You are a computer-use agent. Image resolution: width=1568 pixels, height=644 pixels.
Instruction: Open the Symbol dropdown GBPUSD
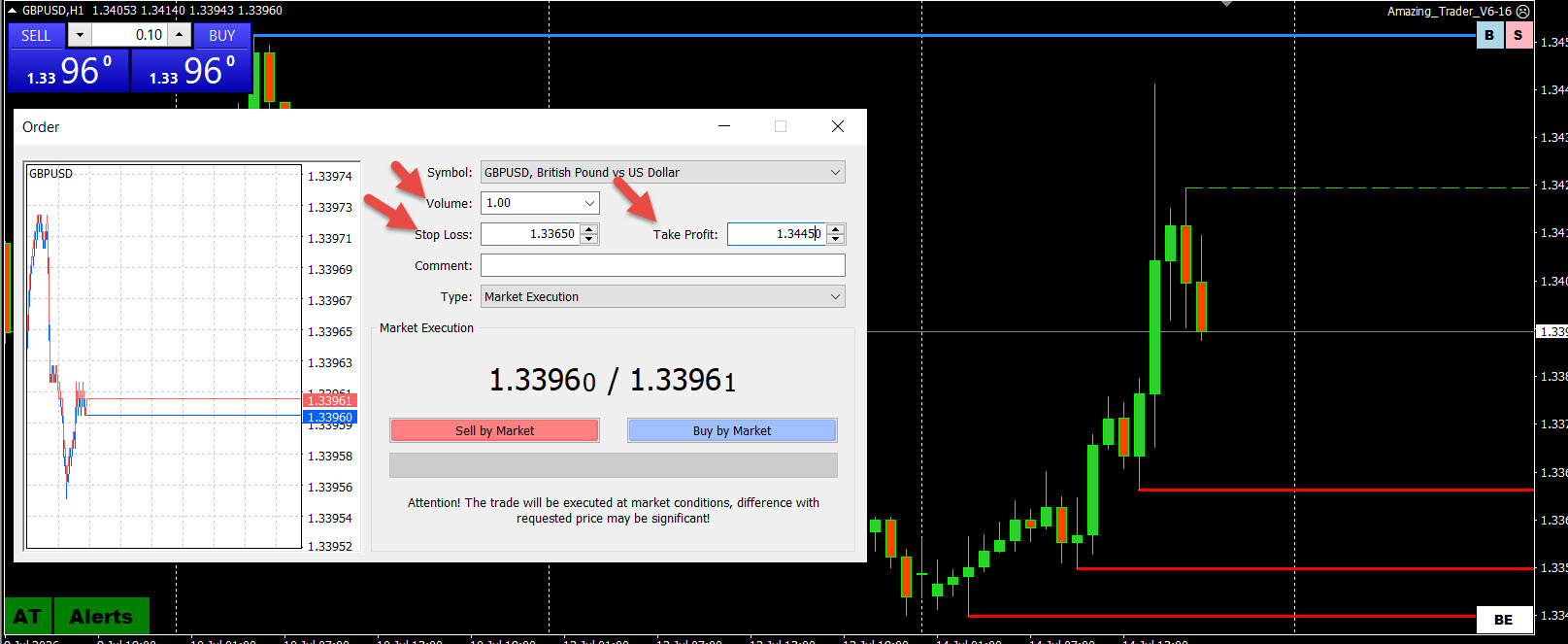point(663,172)
